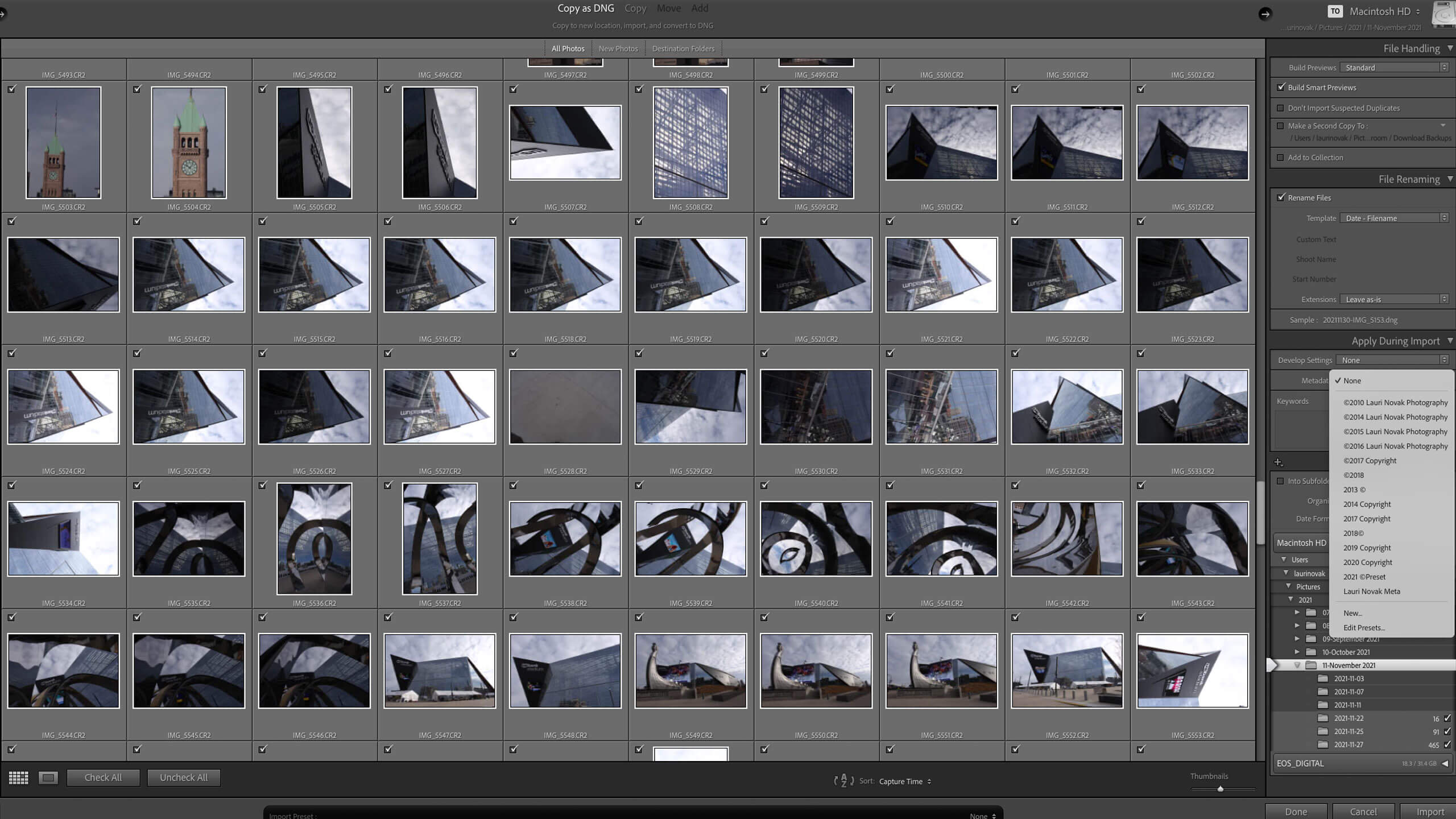The width and height of the screenshot is (1456, 819).
Task: Open Build Previews Standard dropdown
Action: (x=1394, y=68)
